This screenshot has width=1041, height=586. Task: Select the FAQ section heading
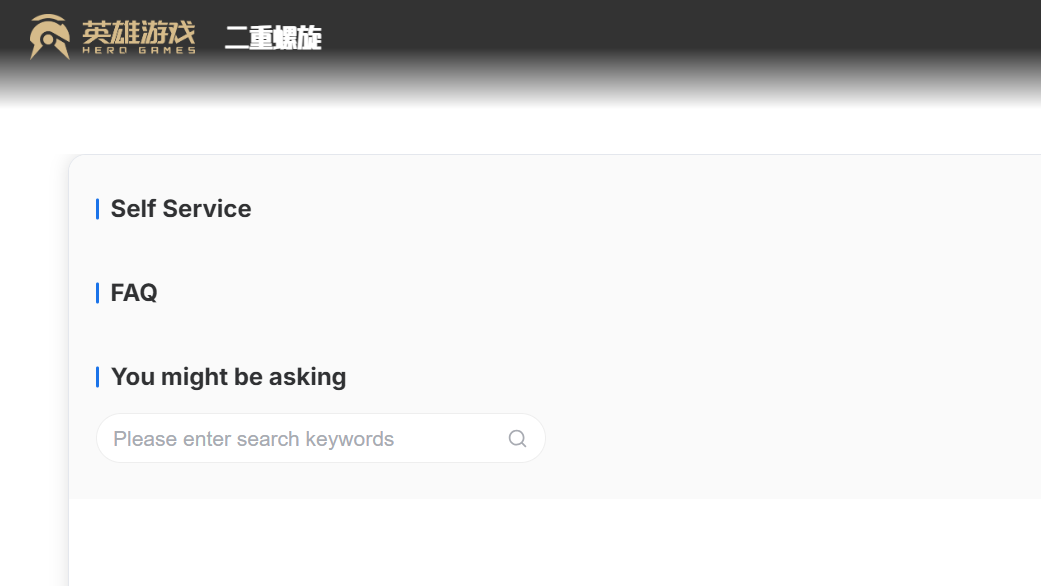point(134,293)
